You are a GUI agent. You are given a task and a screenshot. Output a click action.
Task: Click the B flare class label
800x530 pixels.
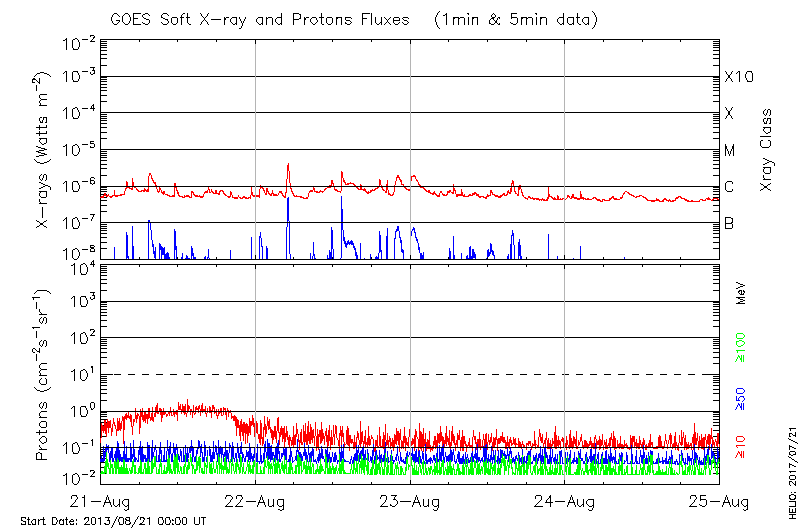(x=729, y=224)
